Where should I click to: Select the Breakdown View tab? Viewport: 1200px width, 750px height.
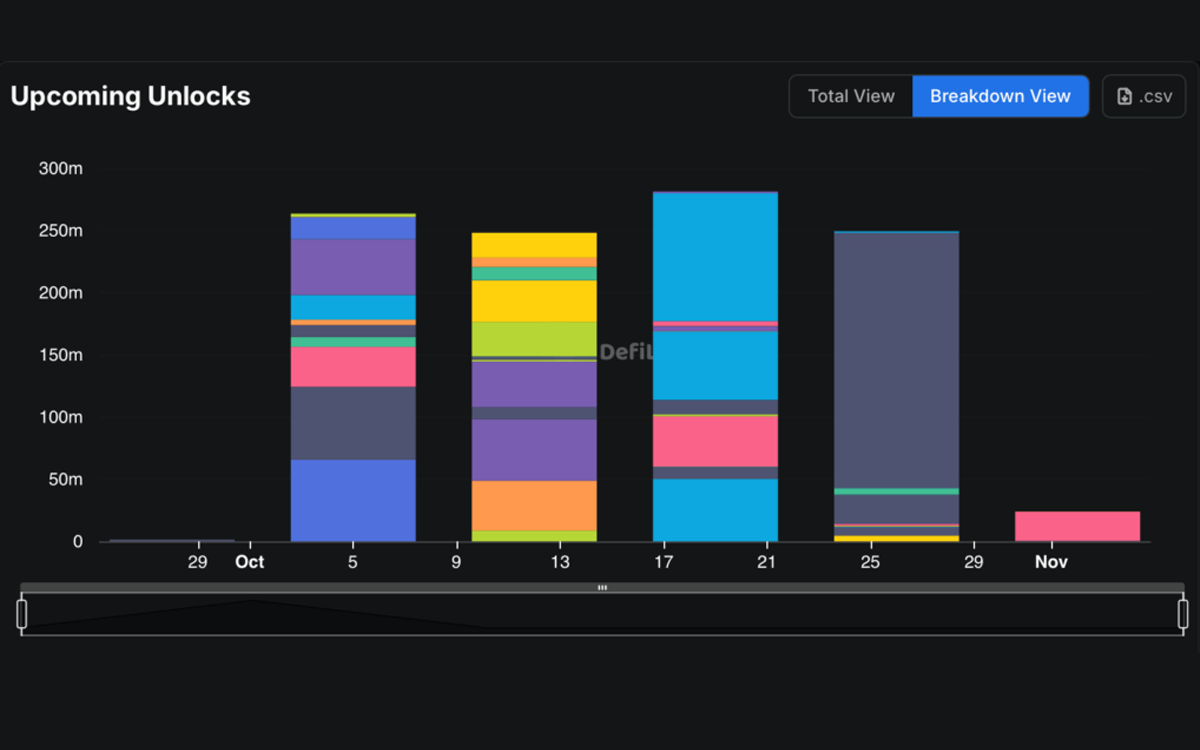click(1000, 96)
